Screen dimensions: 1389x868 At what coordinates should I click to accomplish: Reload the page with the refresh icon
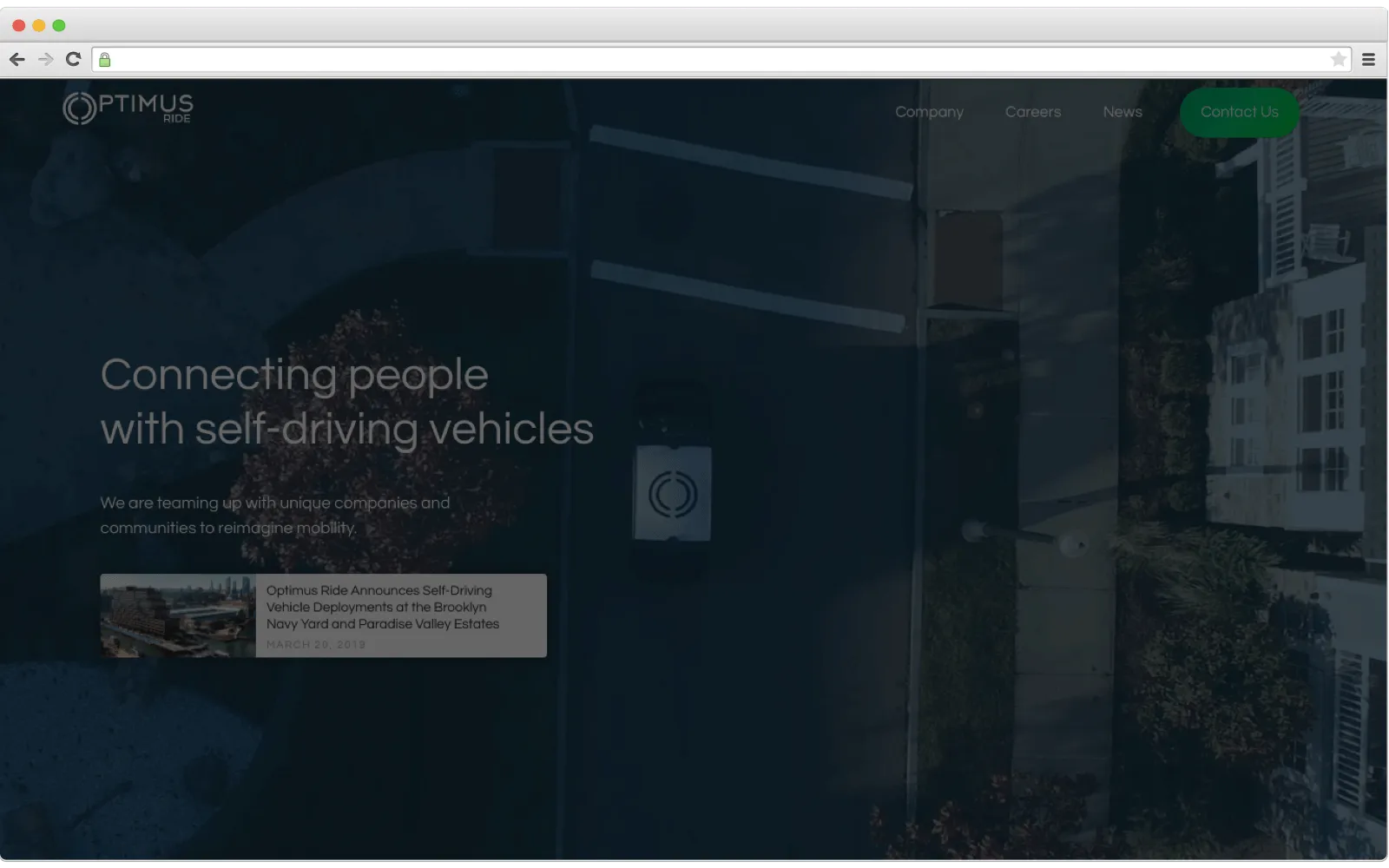pos(73,59)
